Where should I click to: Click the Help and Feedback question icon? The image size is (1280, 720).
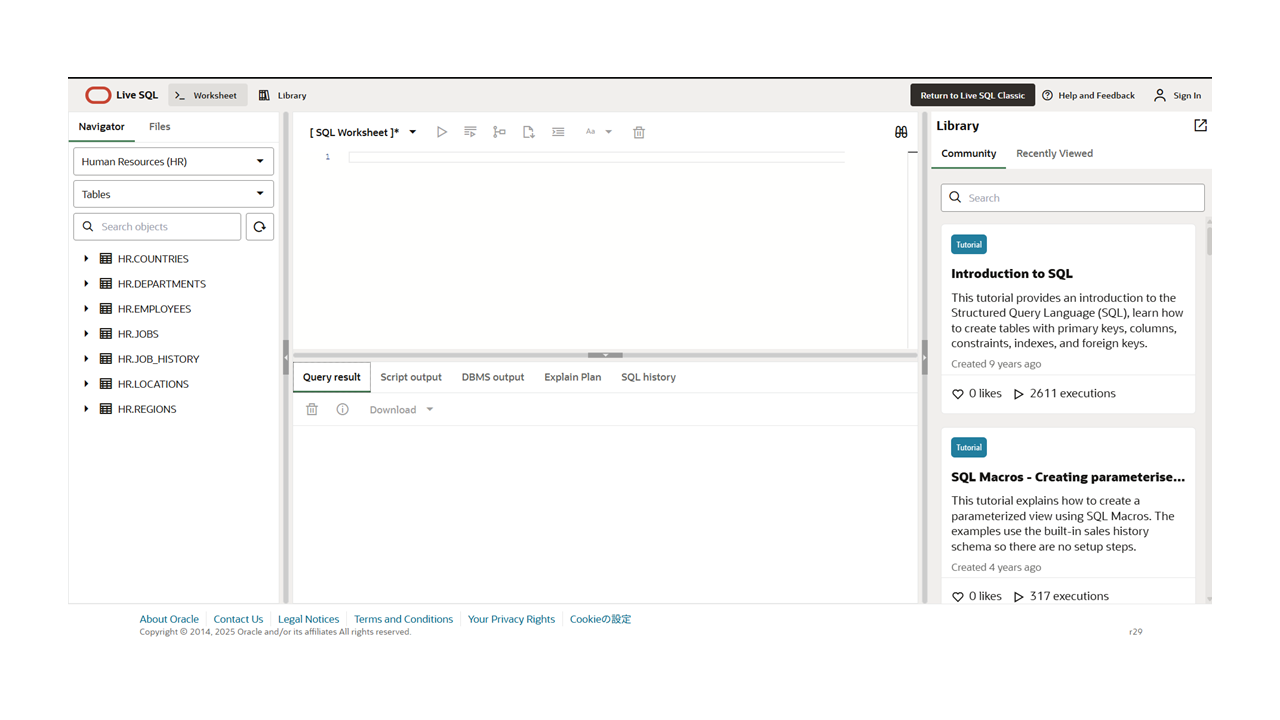point(1048,95)
